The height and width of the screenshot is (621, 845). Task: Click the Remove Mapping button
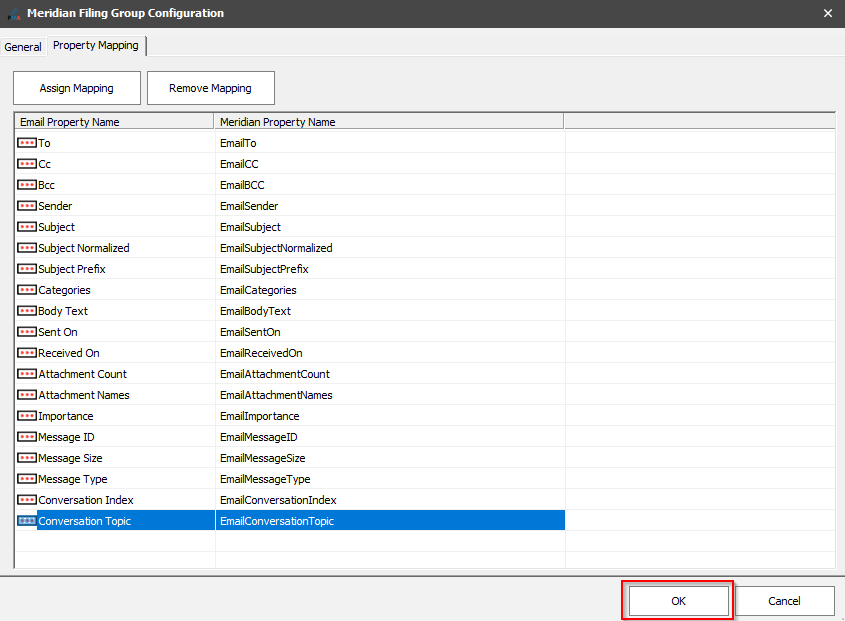(210, 88)
